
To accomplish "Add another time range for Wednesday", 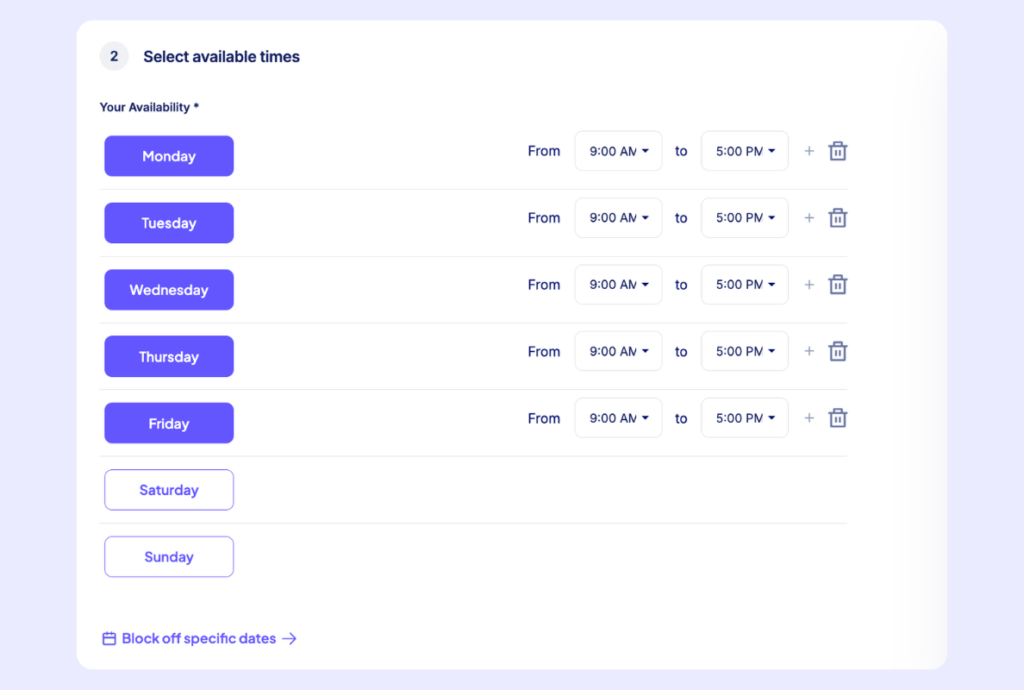I will (x=809, y=285).
